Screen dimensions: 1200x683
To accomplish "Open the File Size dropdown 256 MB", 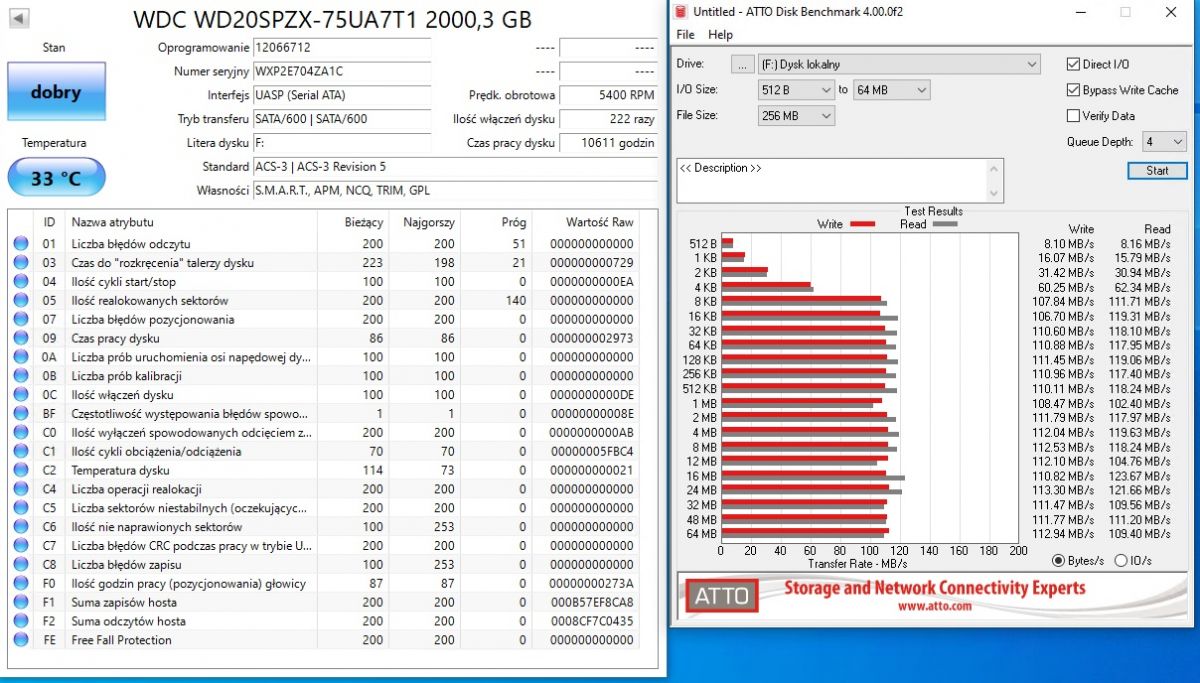I will tap(797, 116).
